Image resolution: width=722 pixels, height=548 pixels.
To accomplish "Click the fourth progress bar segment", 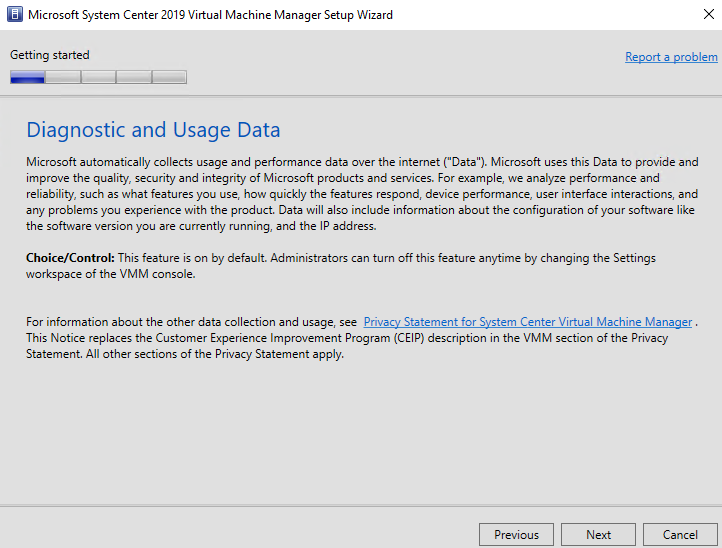I will click(x=134, y=77).
